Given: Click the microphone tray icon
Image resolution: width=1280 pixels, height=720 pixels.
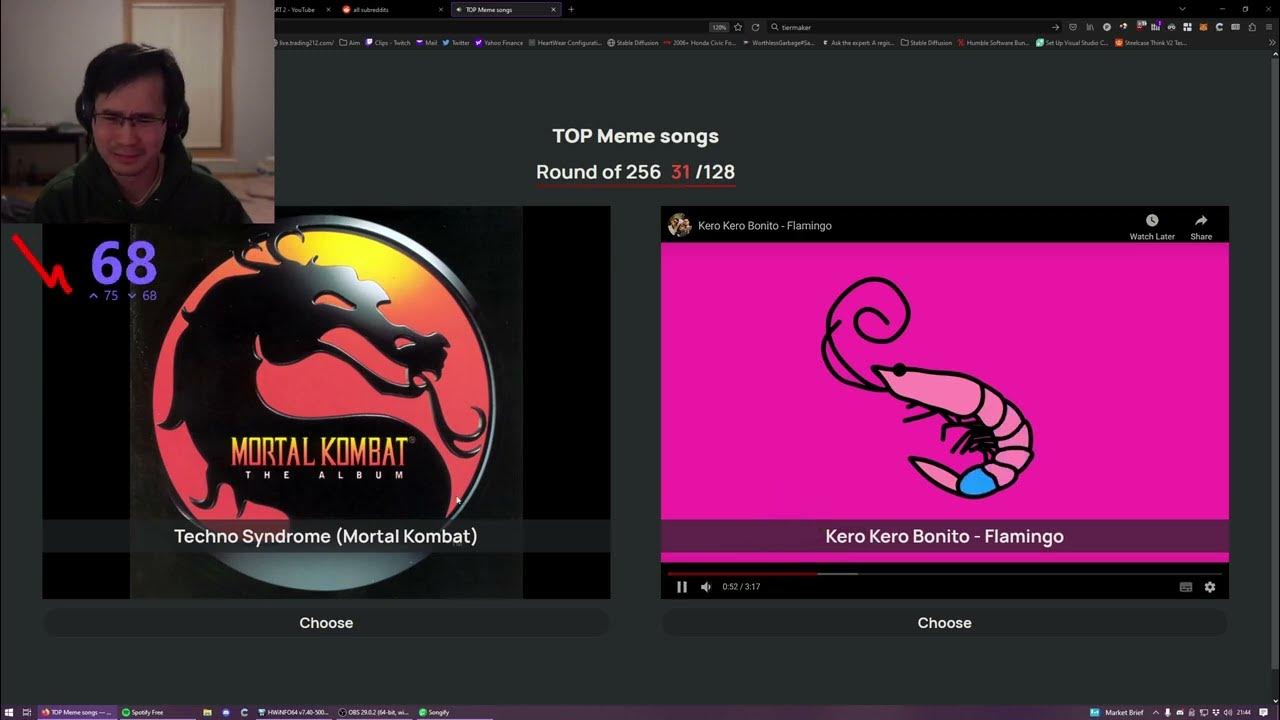Looking at the screenshot, I should 1168,712.
